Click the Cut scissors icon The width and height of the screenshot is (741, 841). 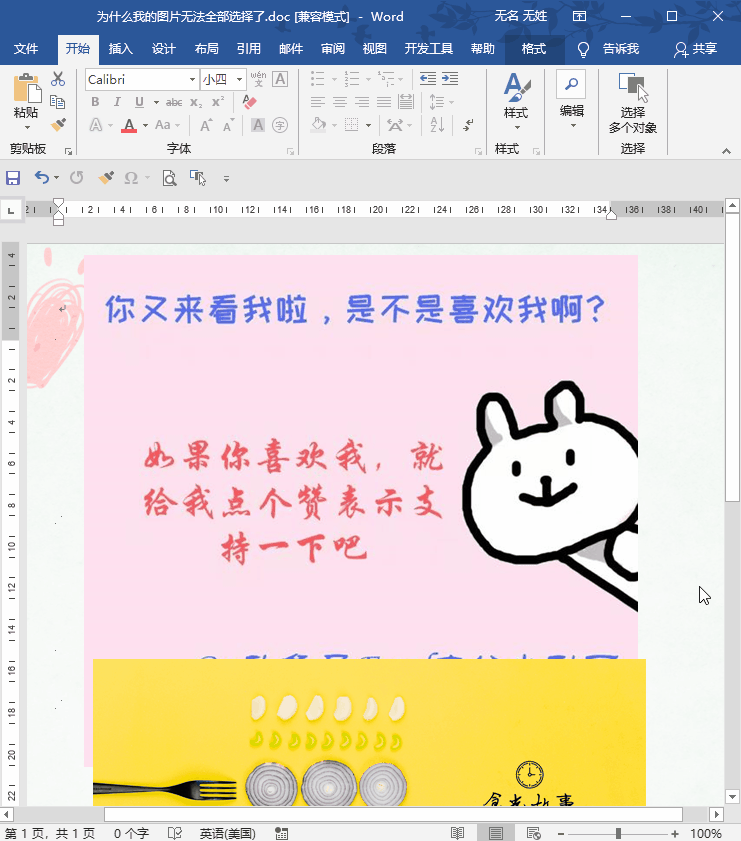tap(58, 79)
